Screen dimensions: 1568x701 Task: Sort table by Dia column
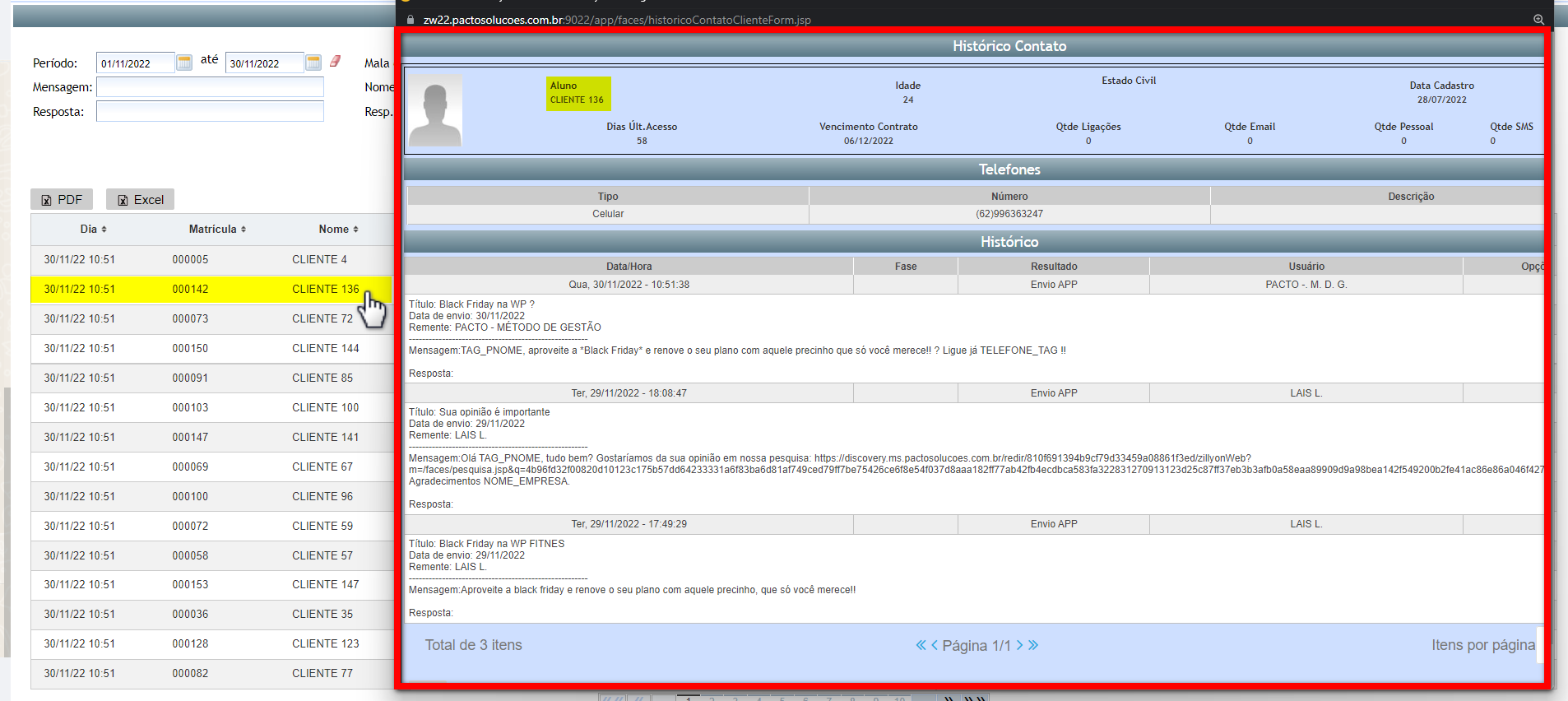click(93, 230)
